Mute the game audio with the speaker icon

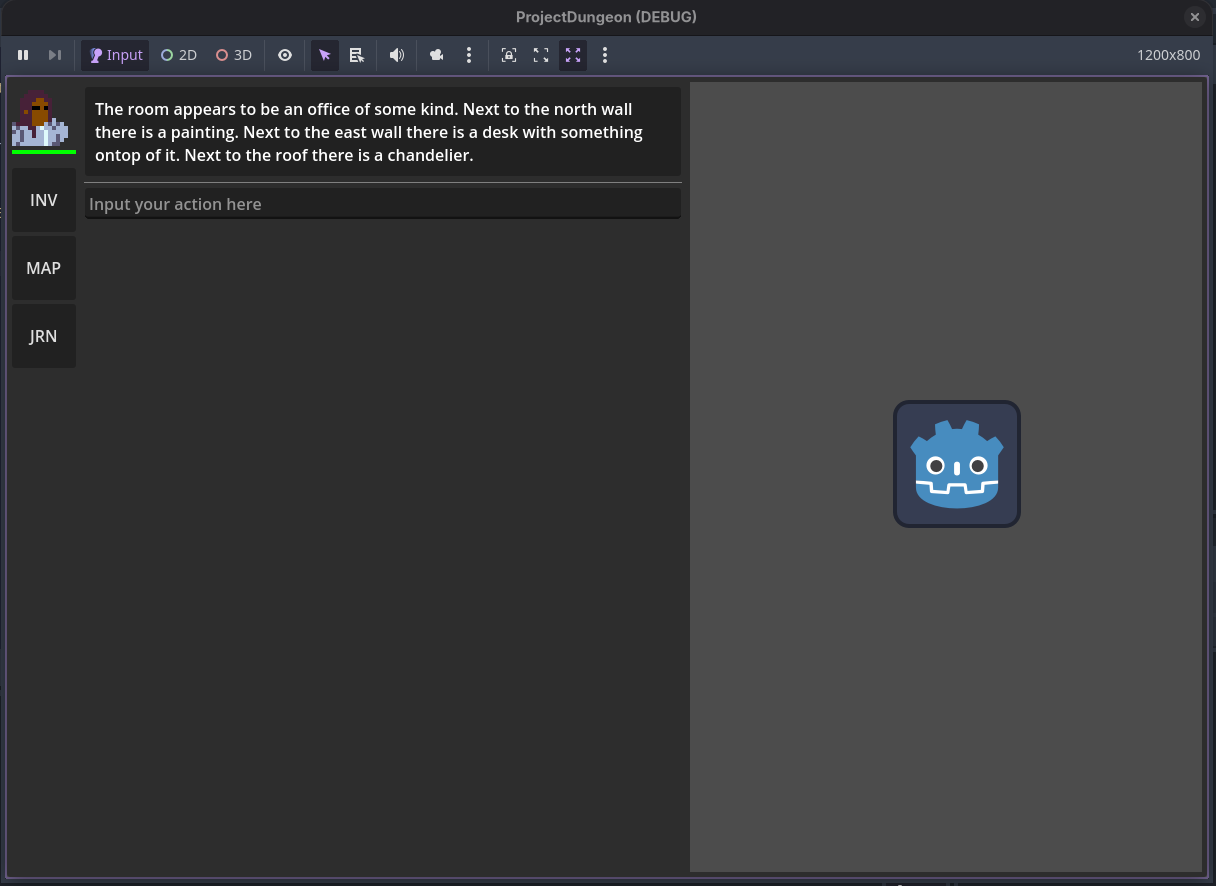pos(396,55)
